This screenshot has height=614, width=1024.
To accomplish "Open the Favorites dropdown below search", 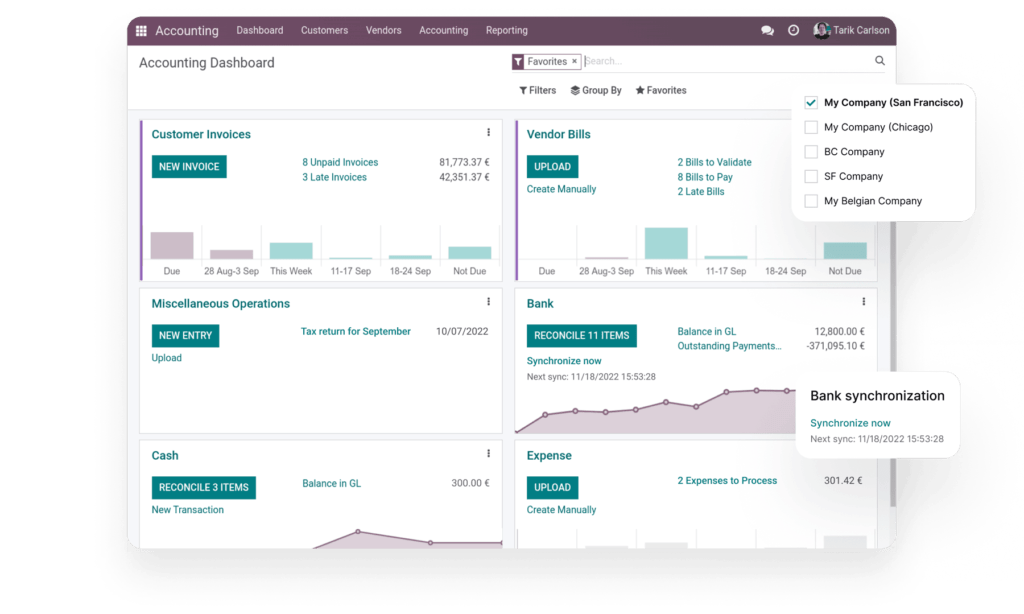I will 661,90.
